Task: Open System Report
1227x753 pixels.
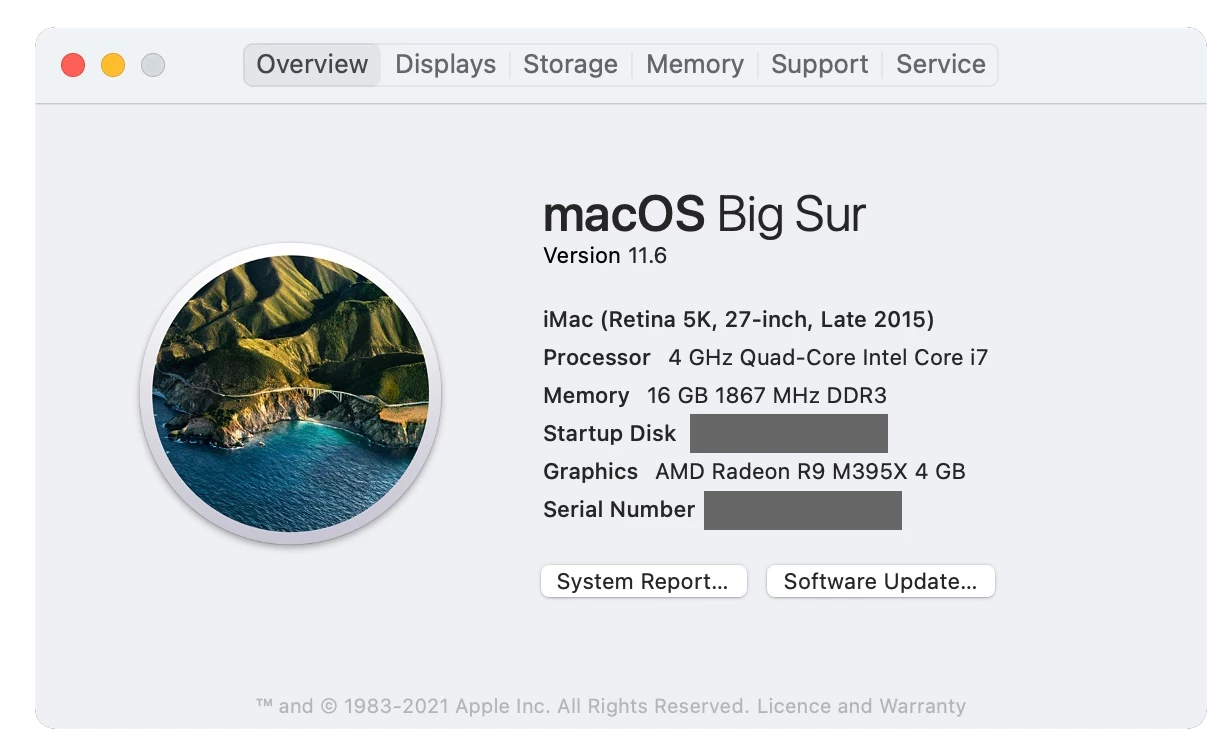Action: tap(643, 582)
